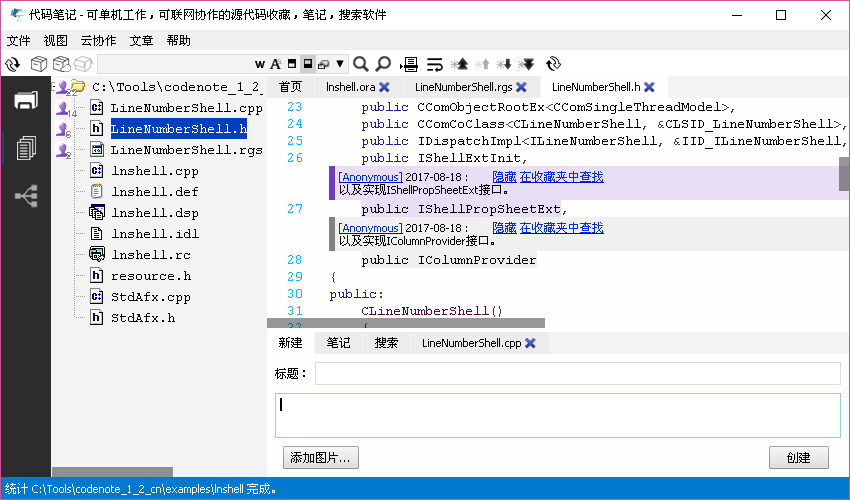This screenshot has height=500, width=850.
Task: Open the 云协作 menu
Action: [x=98, y=41]
